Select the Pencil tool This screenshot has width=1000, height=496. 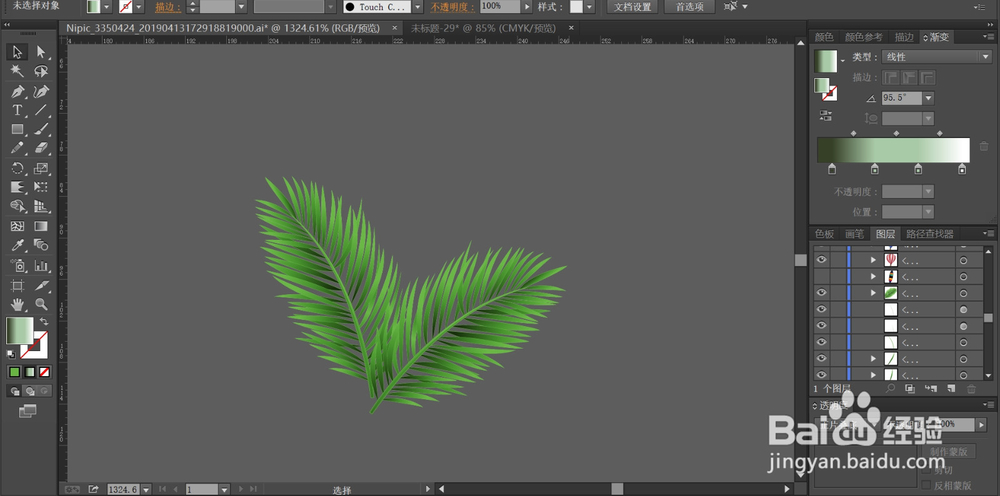tap(17, 149)
